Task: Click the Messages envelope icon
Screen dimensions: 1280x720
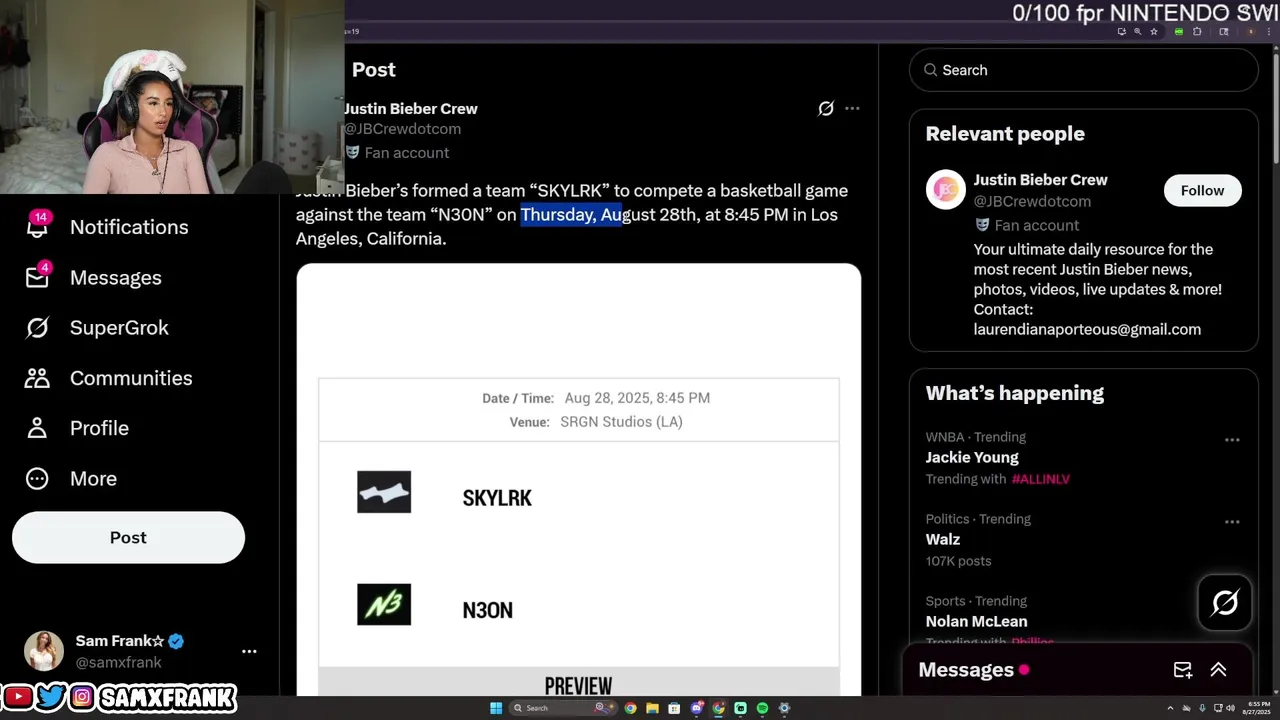Action: (x=37, y=277)
